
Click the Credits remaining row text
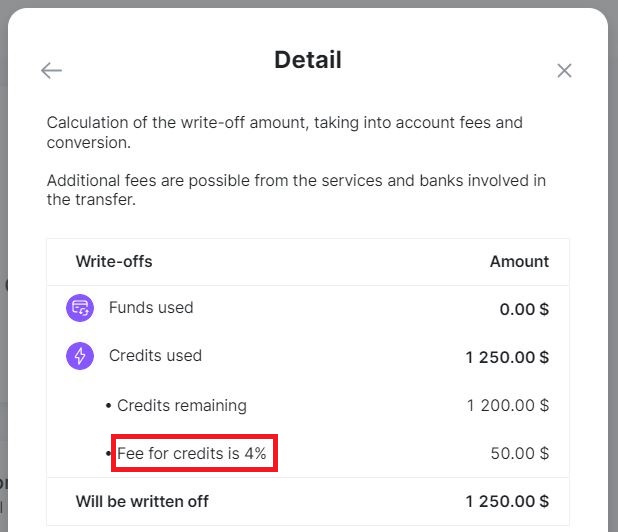click(x=182, y=406)
